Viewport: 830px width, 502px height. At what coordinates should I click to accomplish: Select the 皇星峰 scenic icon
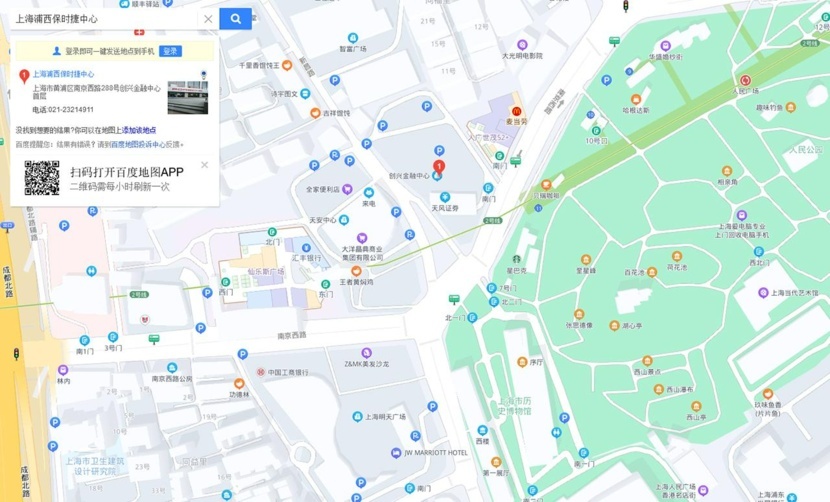[x=585, y=259]
